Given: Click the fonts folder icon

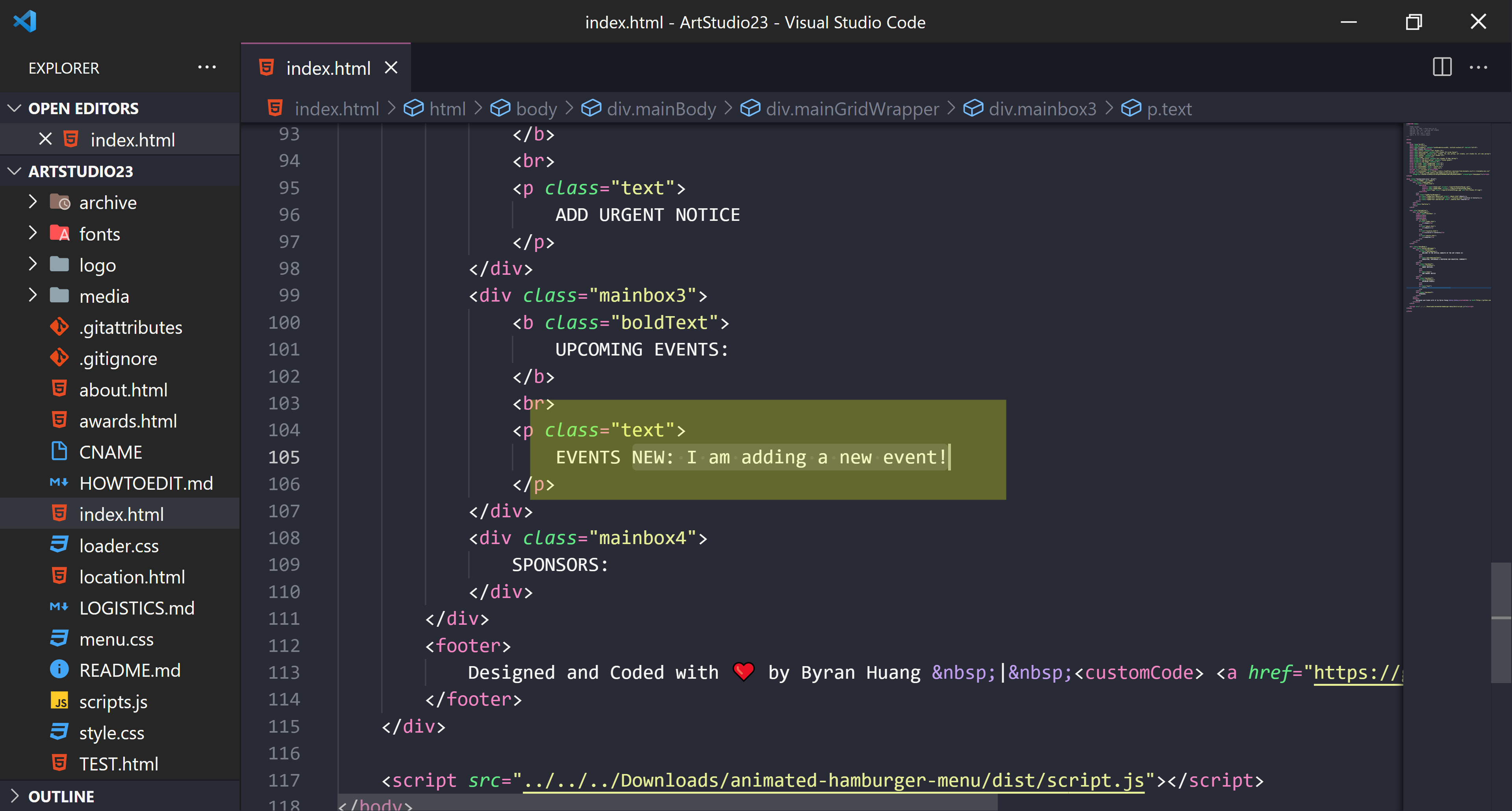Looking at the screenshot, I should point(60,233).
